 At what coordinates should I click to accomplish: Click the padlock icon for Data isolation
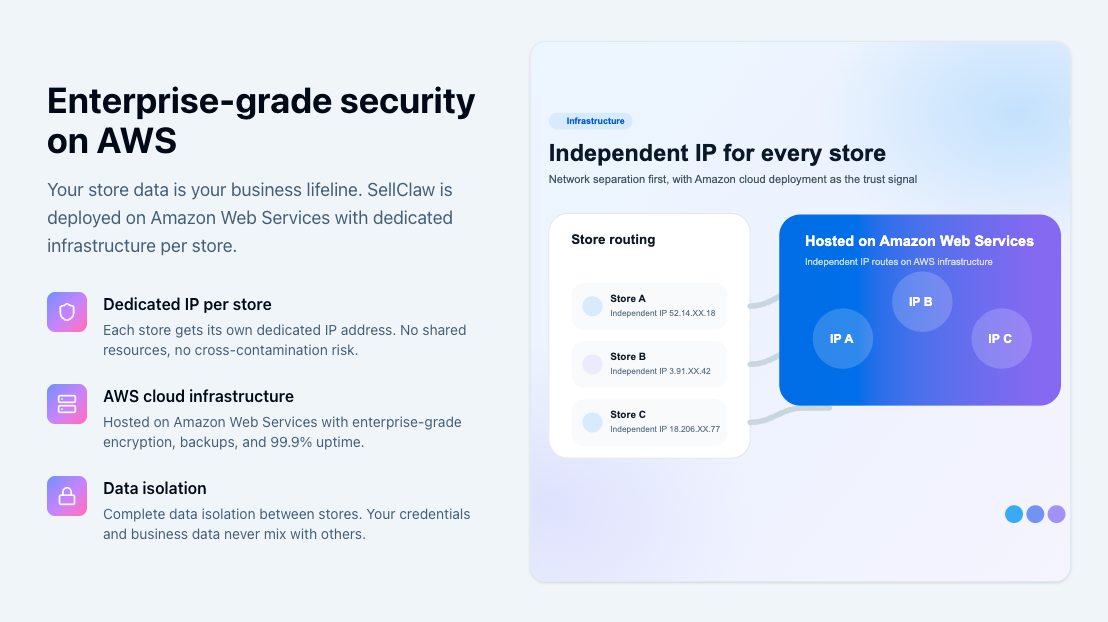coord(67,495)
